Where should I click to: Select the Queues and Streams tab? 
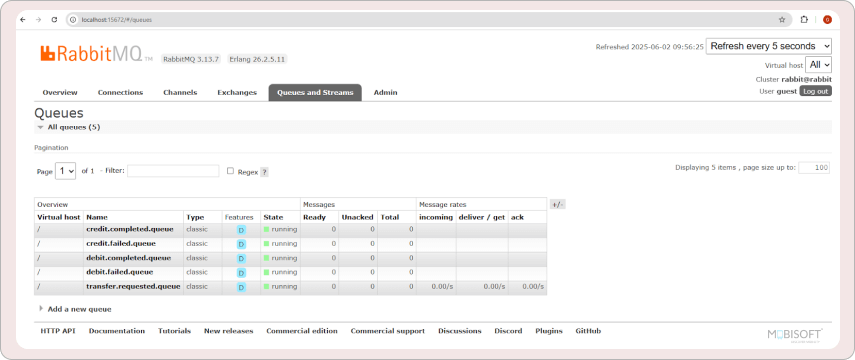point(315,93)
